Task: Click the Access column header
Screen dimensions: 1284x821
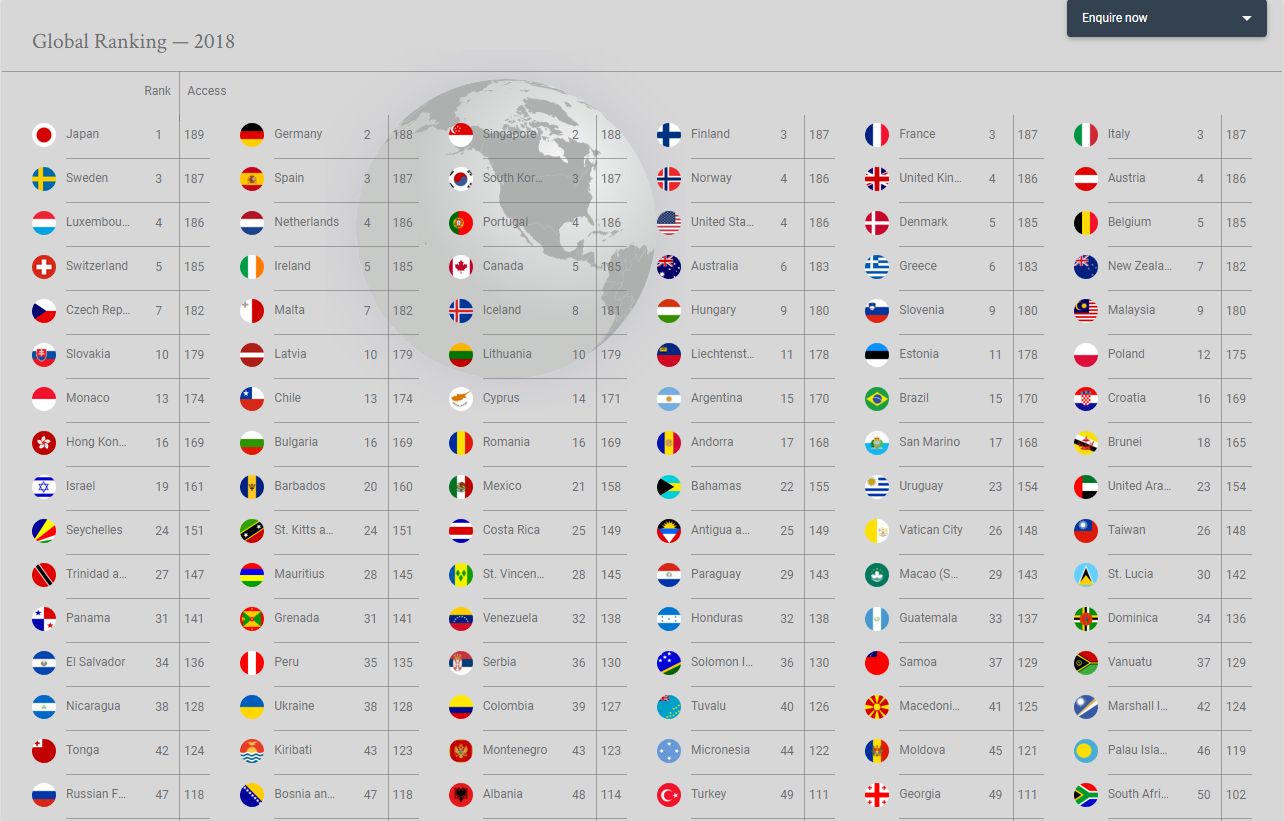Action: tap(207, 91)
